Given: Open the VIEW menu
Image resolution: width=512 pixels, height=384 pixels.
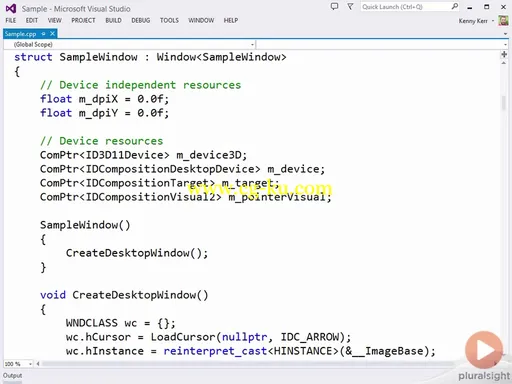Looking at the screenshot, I should click(55, 21).
